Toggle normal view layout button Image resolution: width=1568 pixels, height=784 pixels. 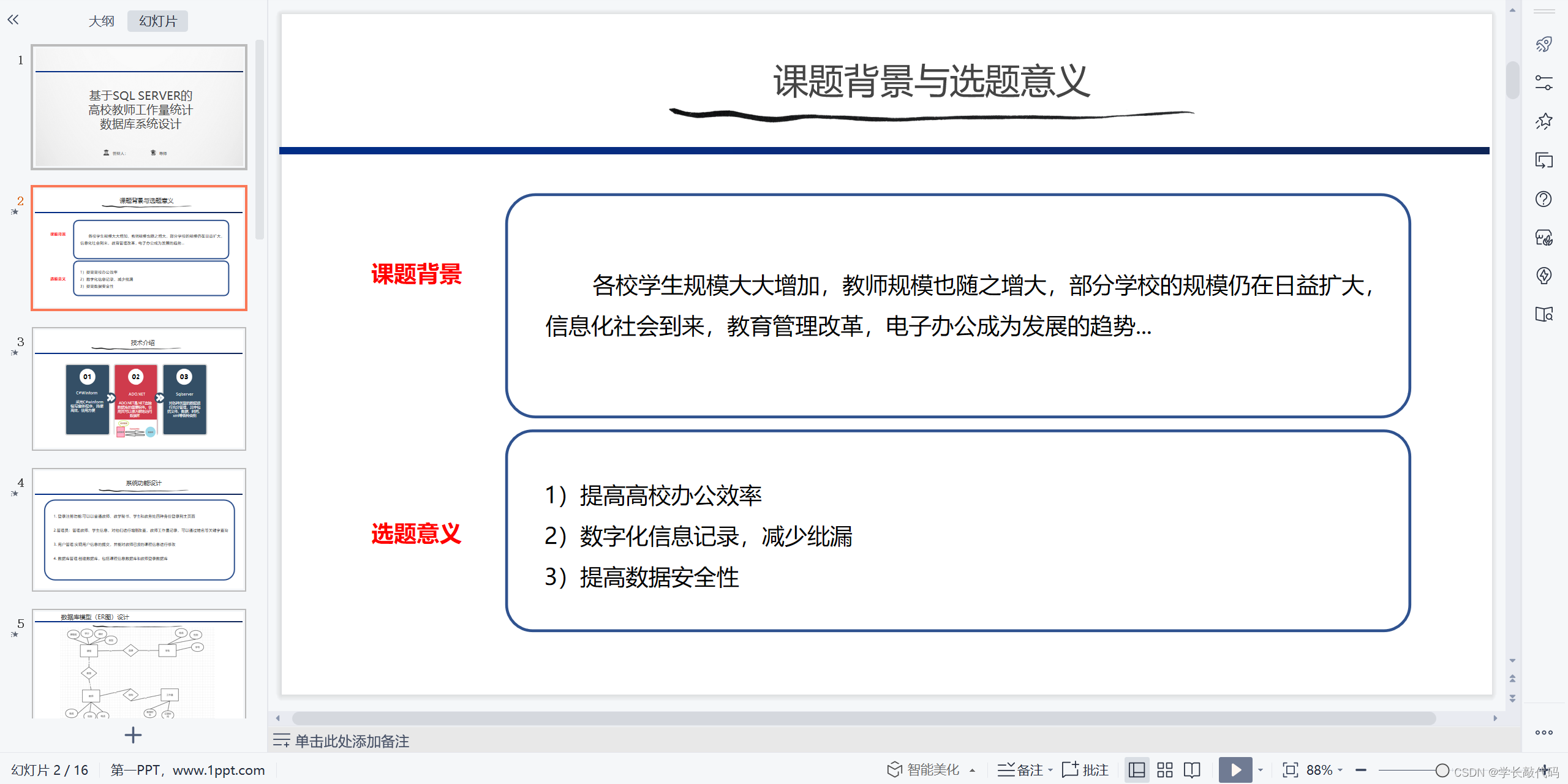1137,770
